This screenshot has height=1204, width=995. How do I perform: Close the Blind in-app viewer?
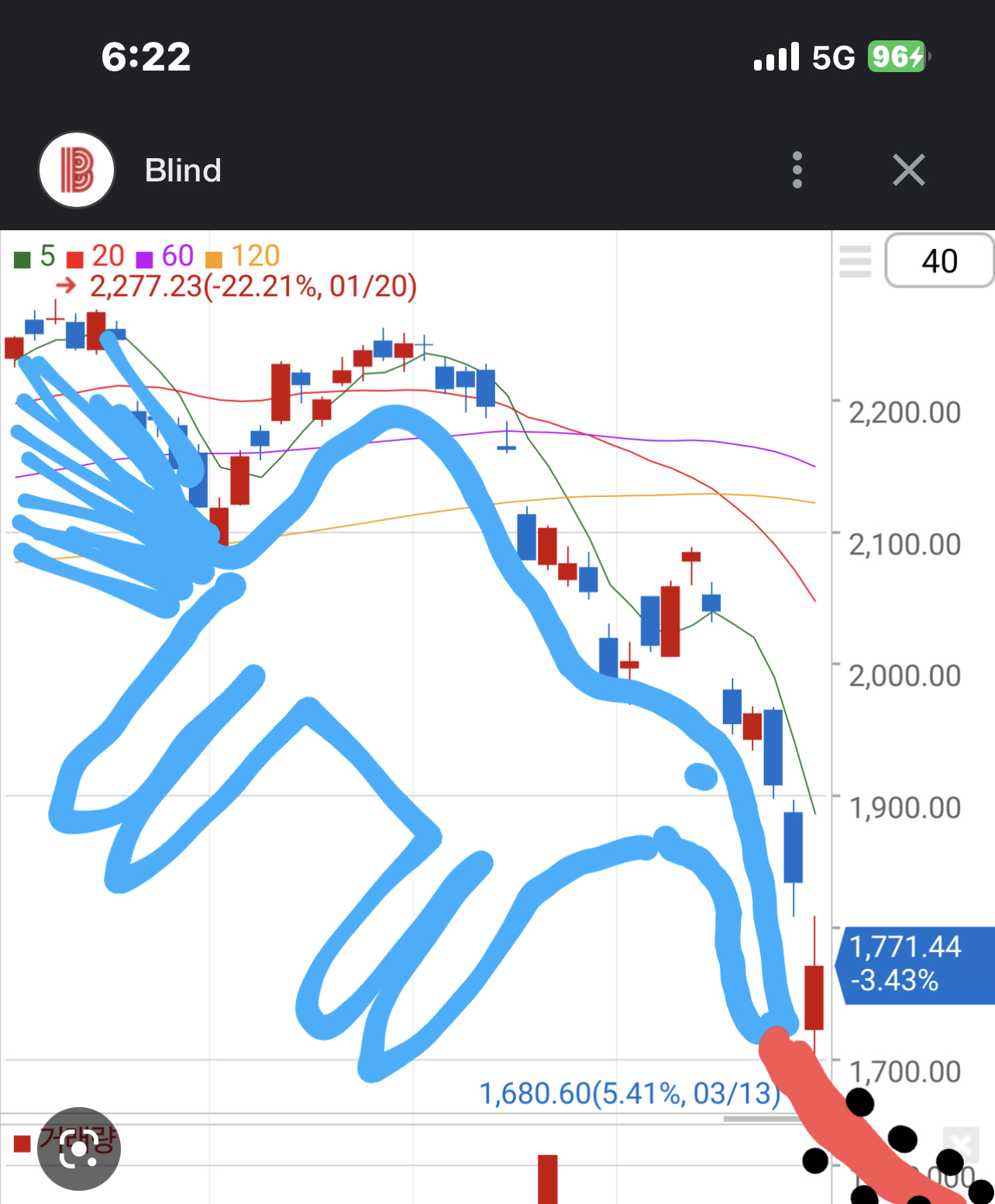coord(908,170)
